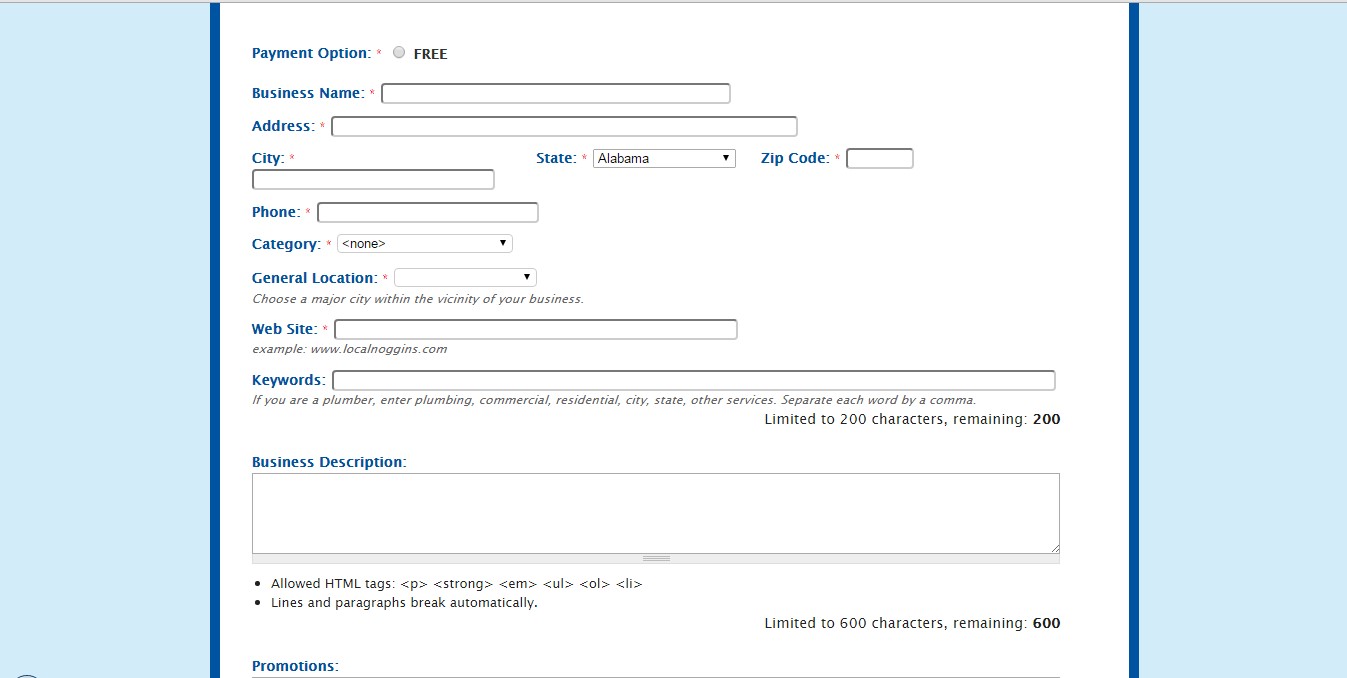Select the FREE payment option radio button
Image resolution: width=1347 pixels, height=678 pixels.
point(399,53)
